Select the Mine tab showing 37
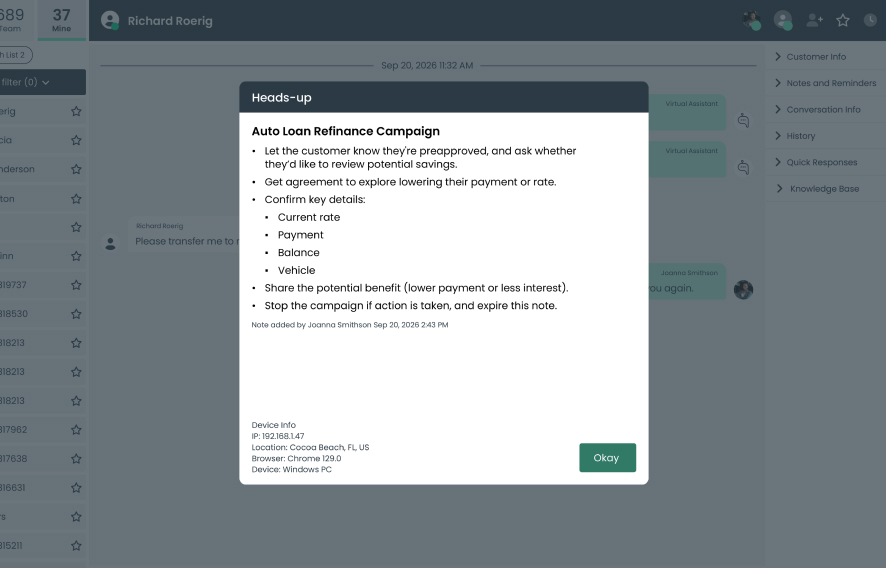Viewport: 886px width, 568px height. (x=62, y=20)
